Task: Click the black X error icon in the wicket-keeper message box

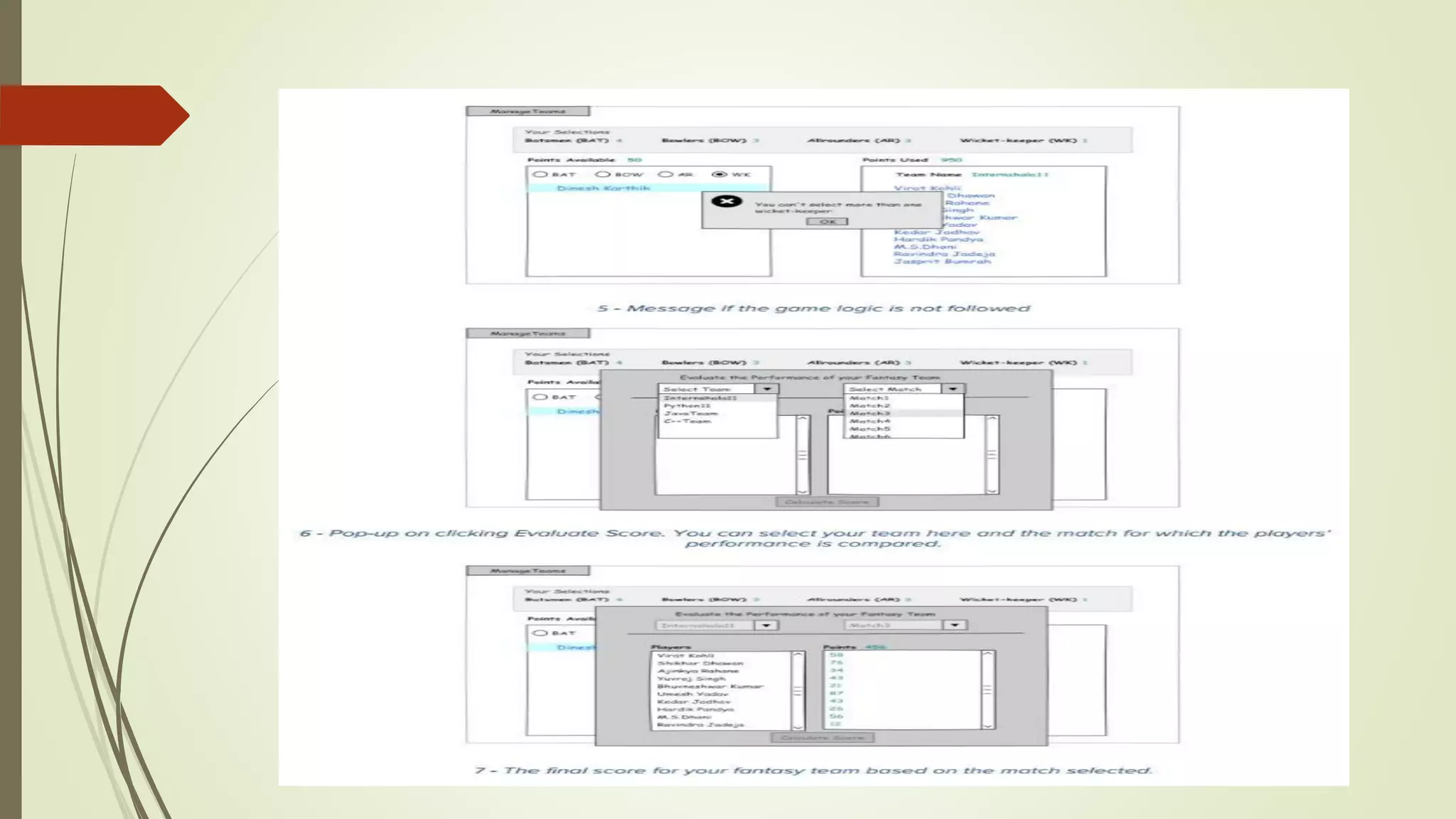Action: tap(726, 201)
